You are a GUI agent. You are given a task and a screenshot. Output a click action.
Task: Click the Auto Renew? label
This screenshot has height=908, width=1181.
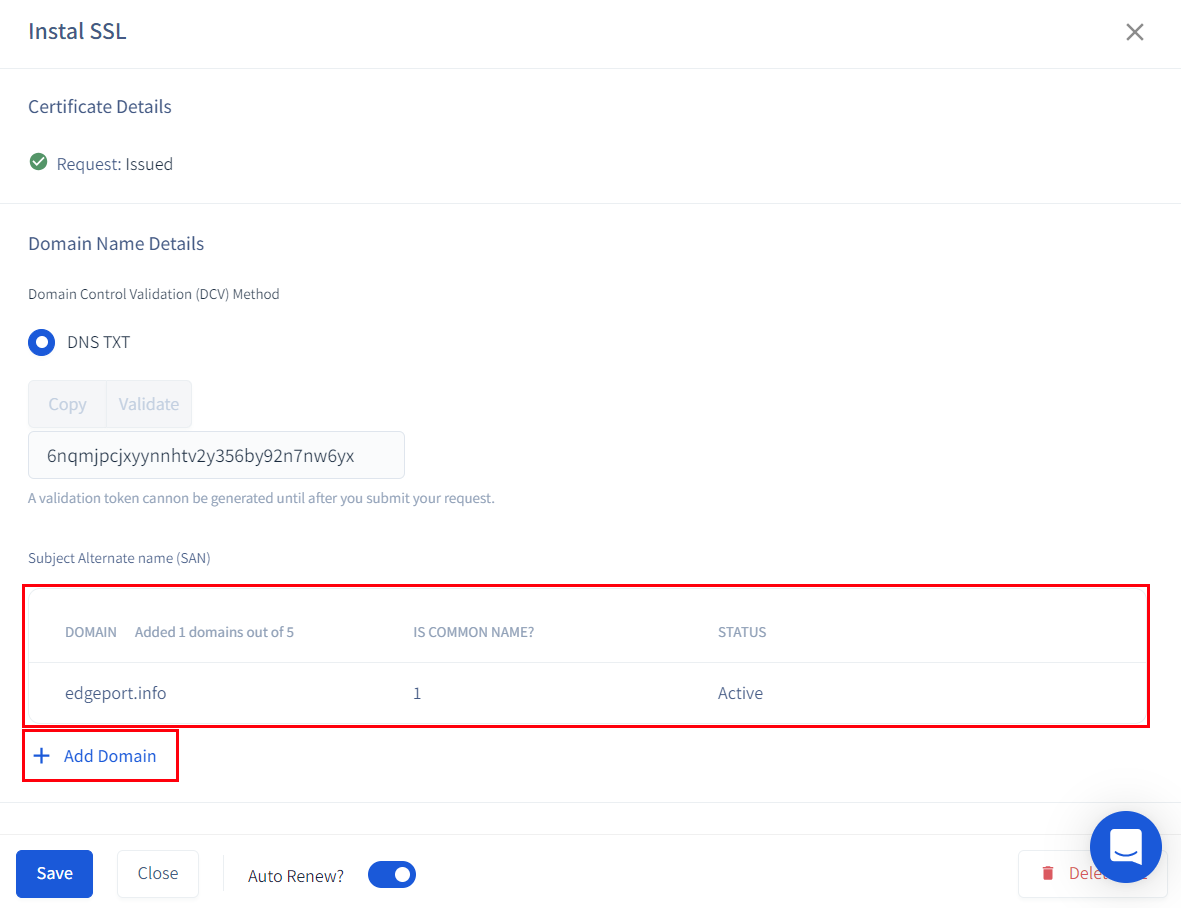(x=296, y=876)
